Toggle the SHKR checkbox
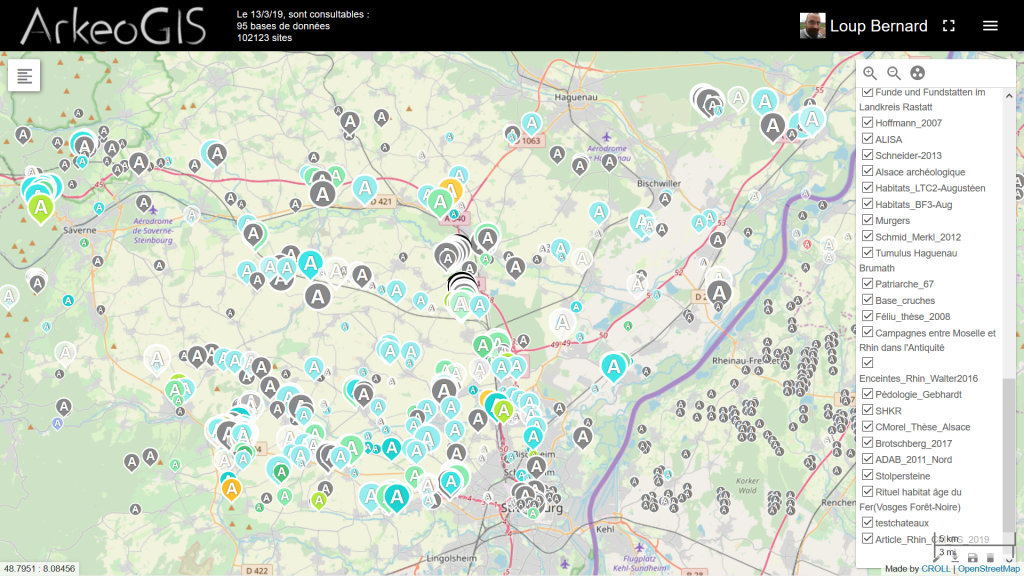 click(867, 410)
